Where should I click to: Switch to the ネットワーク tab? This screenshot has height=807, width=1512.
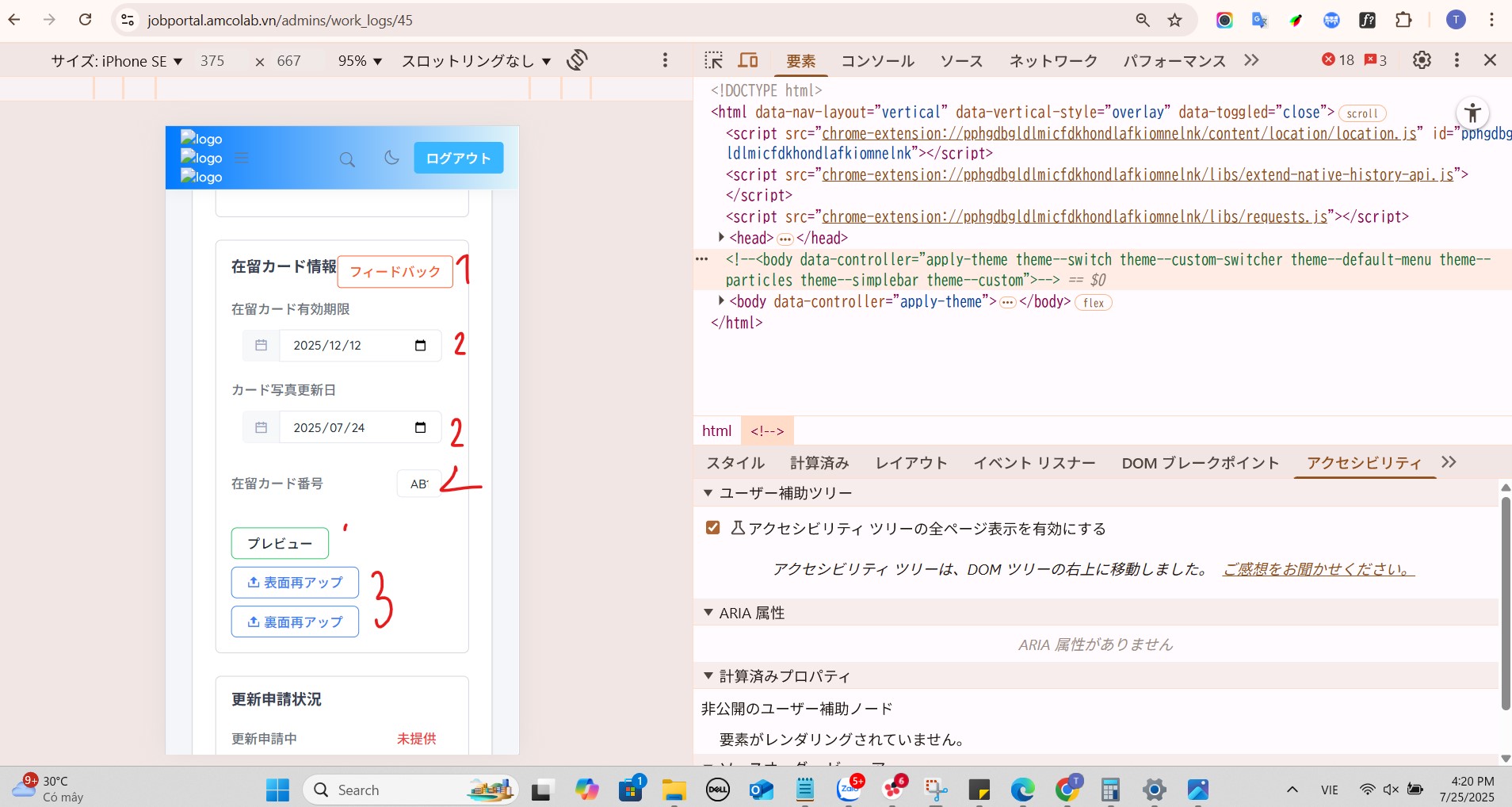pos(1053,61)
